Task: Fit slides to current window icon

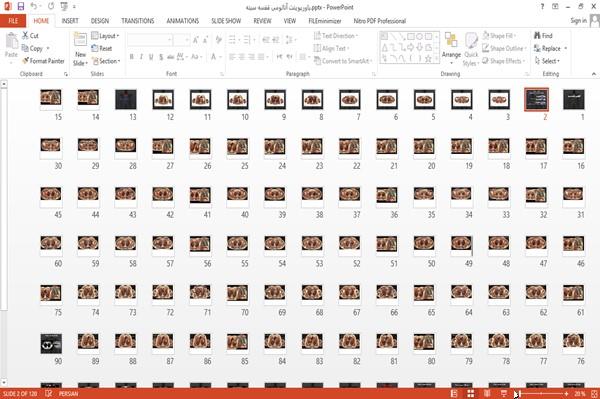Action: click(x=594, y=393)
